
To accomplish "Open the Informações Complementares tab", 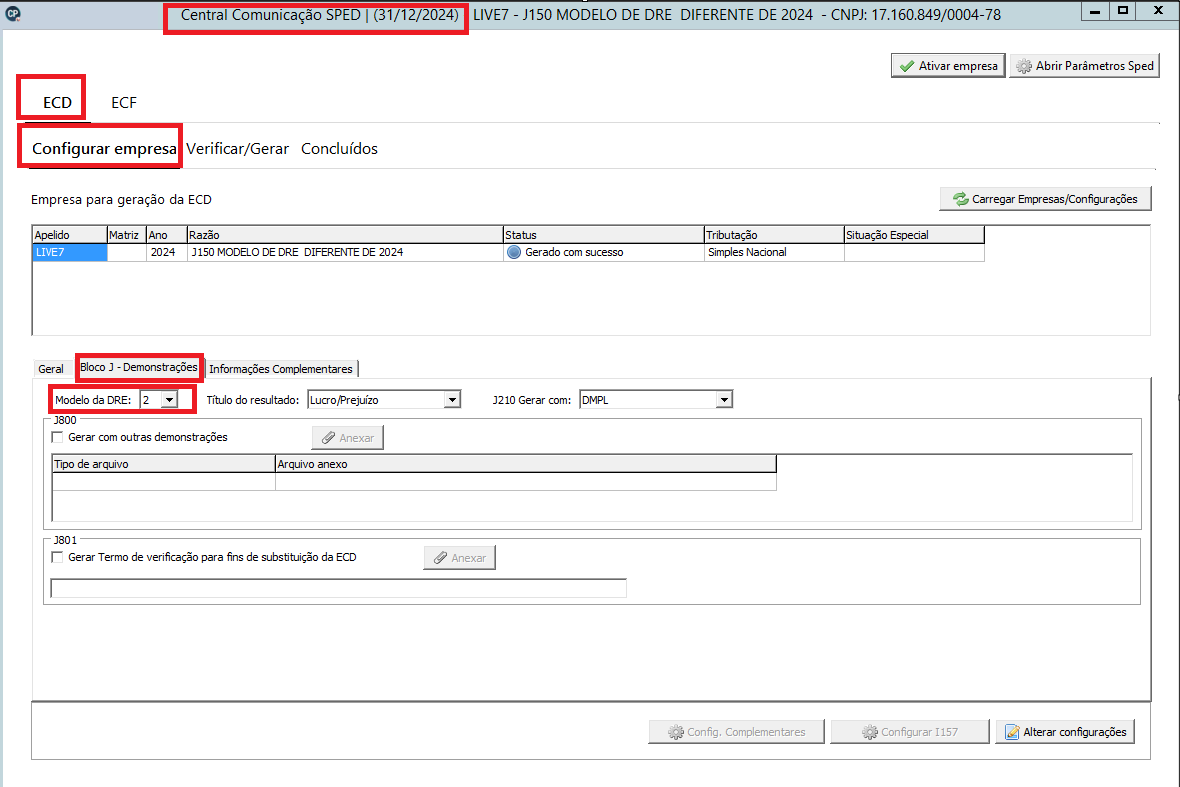I will point(281,369).
